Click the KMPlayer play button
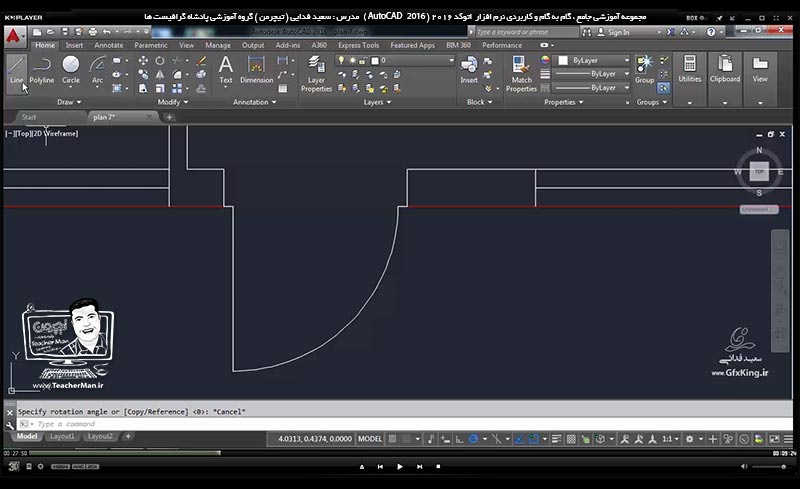Image resolution: width=800 pixels, height=489 pixels. [x=399, y=467]
